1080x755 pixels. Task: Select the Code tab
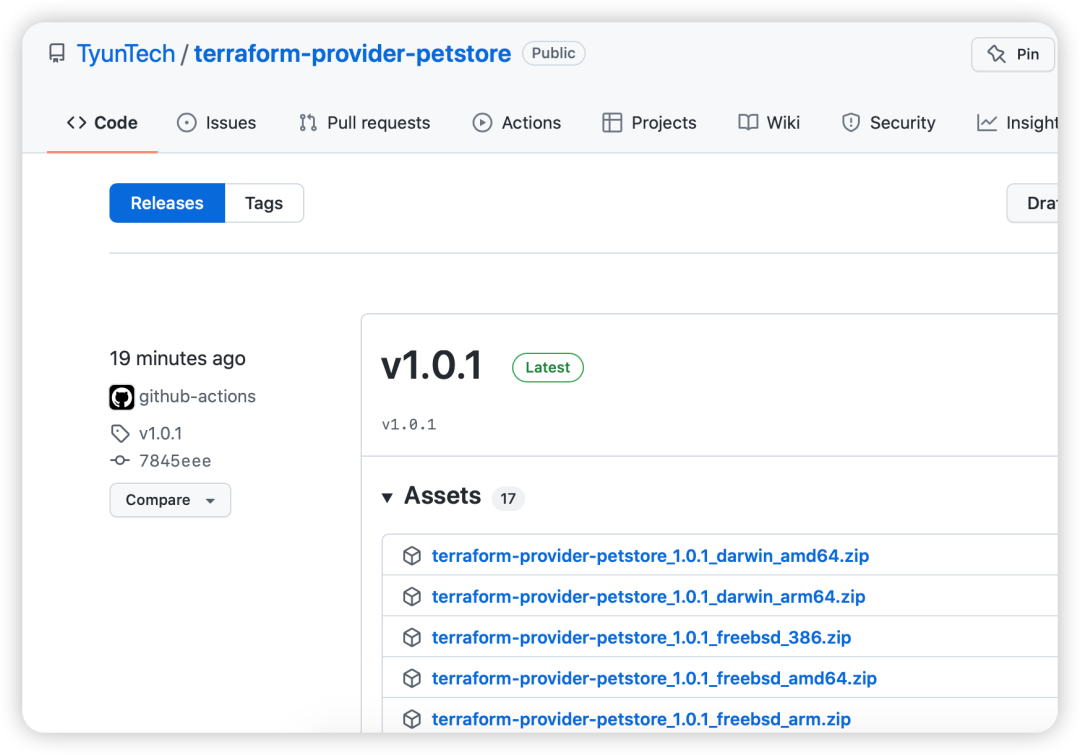(102, 123)
